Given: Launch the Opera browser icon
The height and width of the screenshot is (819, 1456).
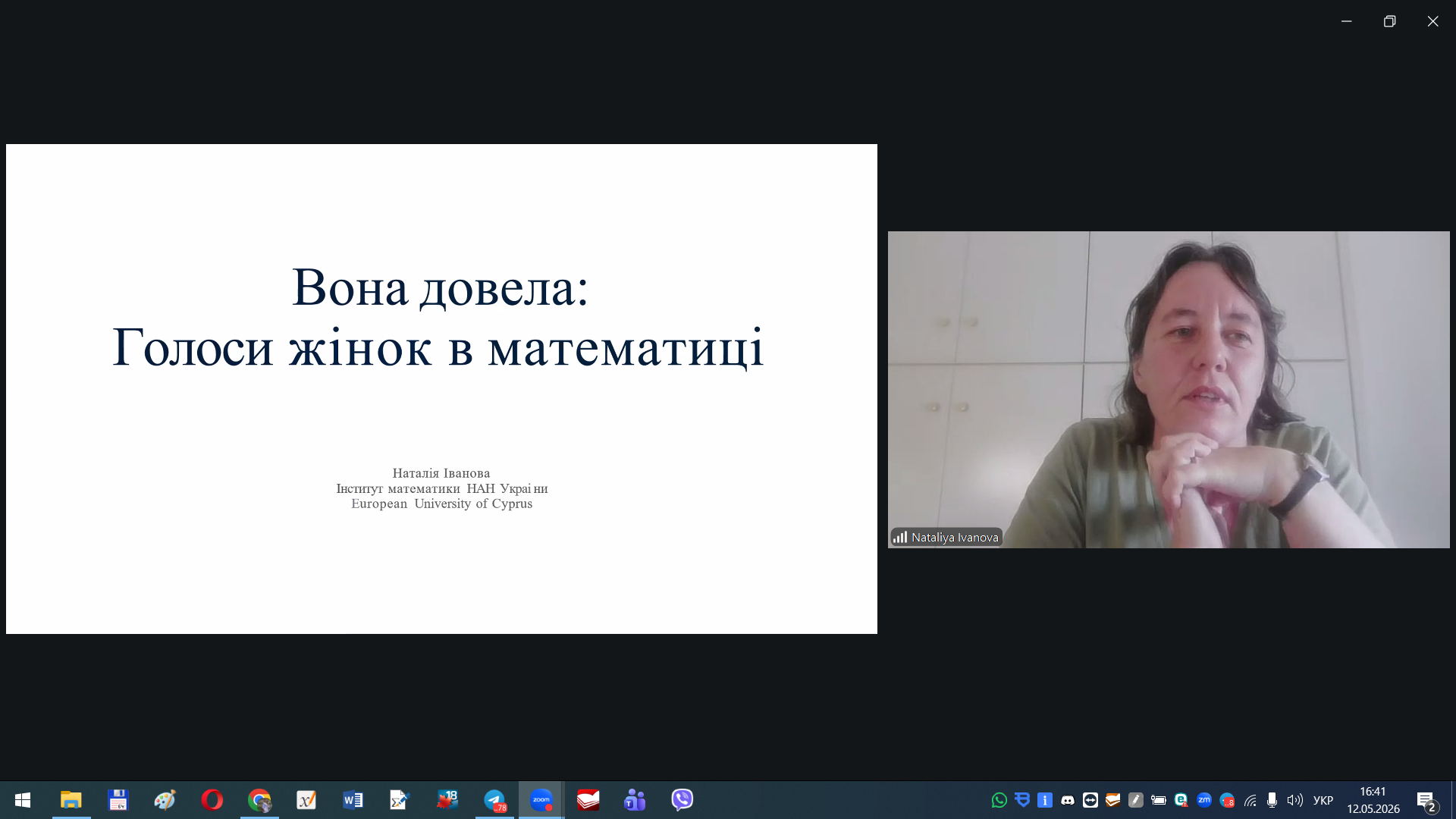Looking at the screenshot, I should click(212, 800).
